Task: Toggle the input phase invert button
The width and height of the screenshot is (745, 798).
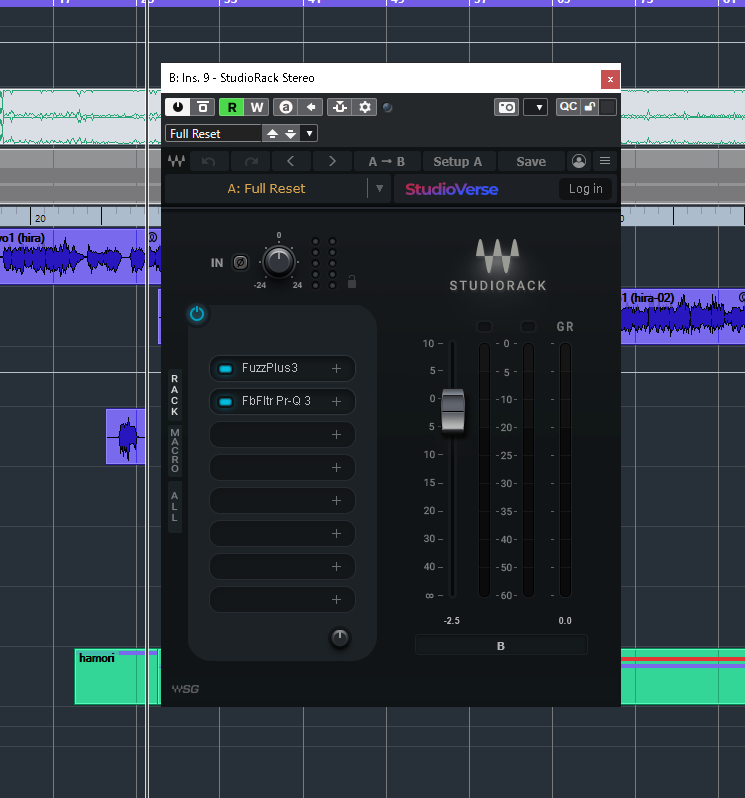Action: [x=240, y=263]
